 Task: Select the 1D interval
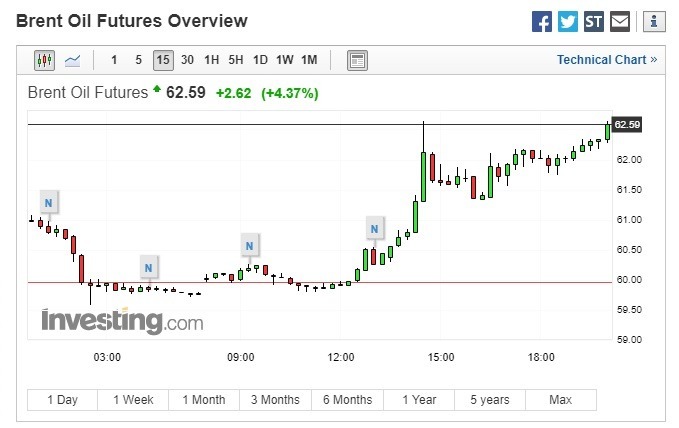(x=260, y=60)
